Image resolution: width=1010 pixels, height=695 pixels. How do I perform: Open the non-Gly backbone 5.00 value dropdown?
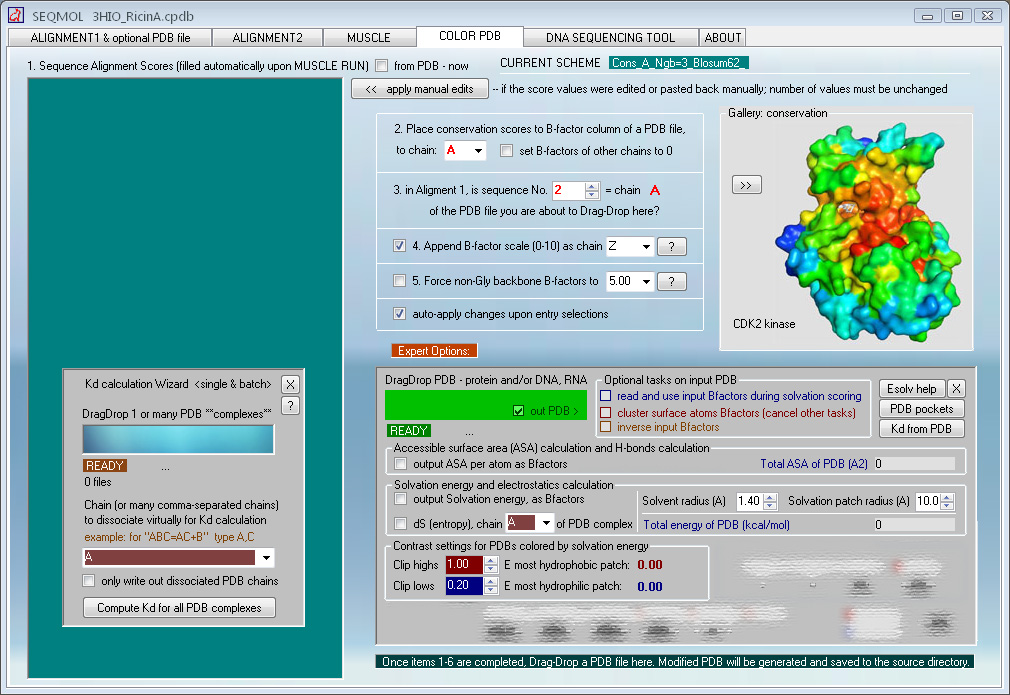pyautogui.click(x=645, y=282)
